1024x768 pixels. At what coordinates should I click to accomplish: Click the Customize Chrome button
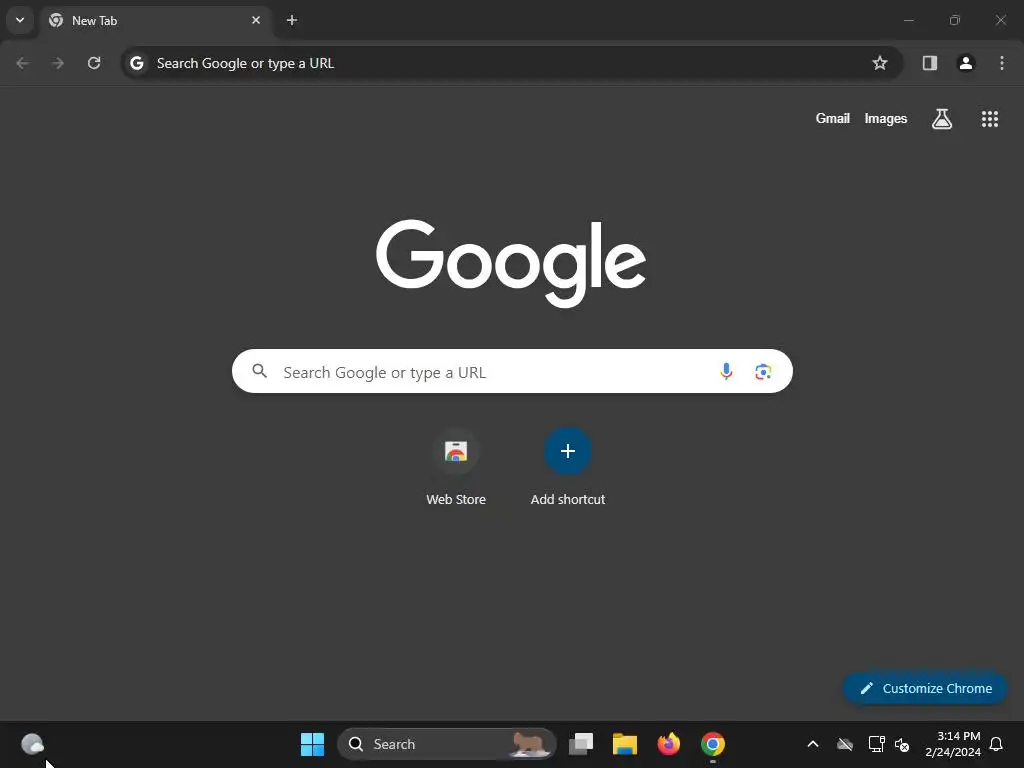(x=925, y=688)
